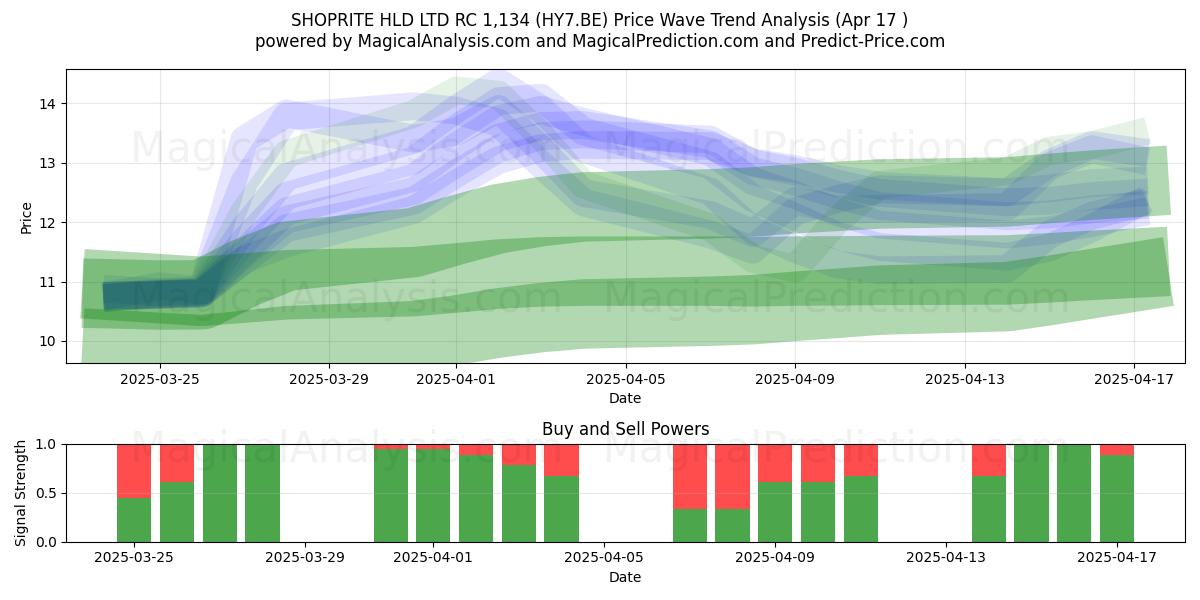Click red sell segment of 2025-04-14 bar
The image size is (1200, 600).
[x=989, y=460]
